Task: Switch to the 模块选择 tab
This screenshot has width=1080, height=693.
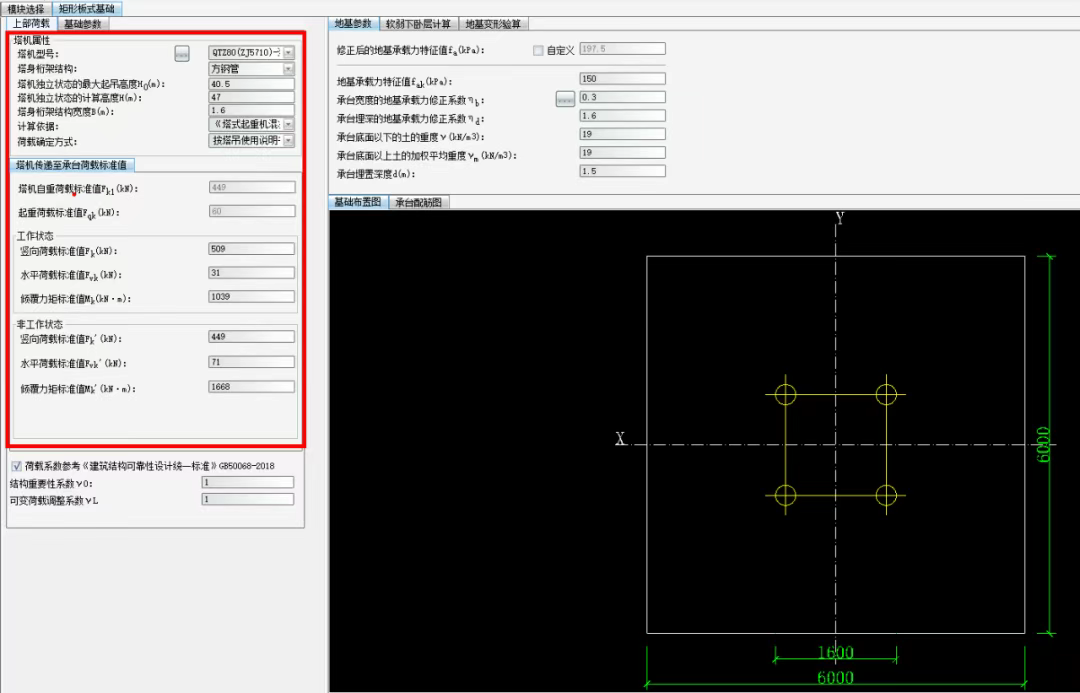Action: [x=25, y=9]
